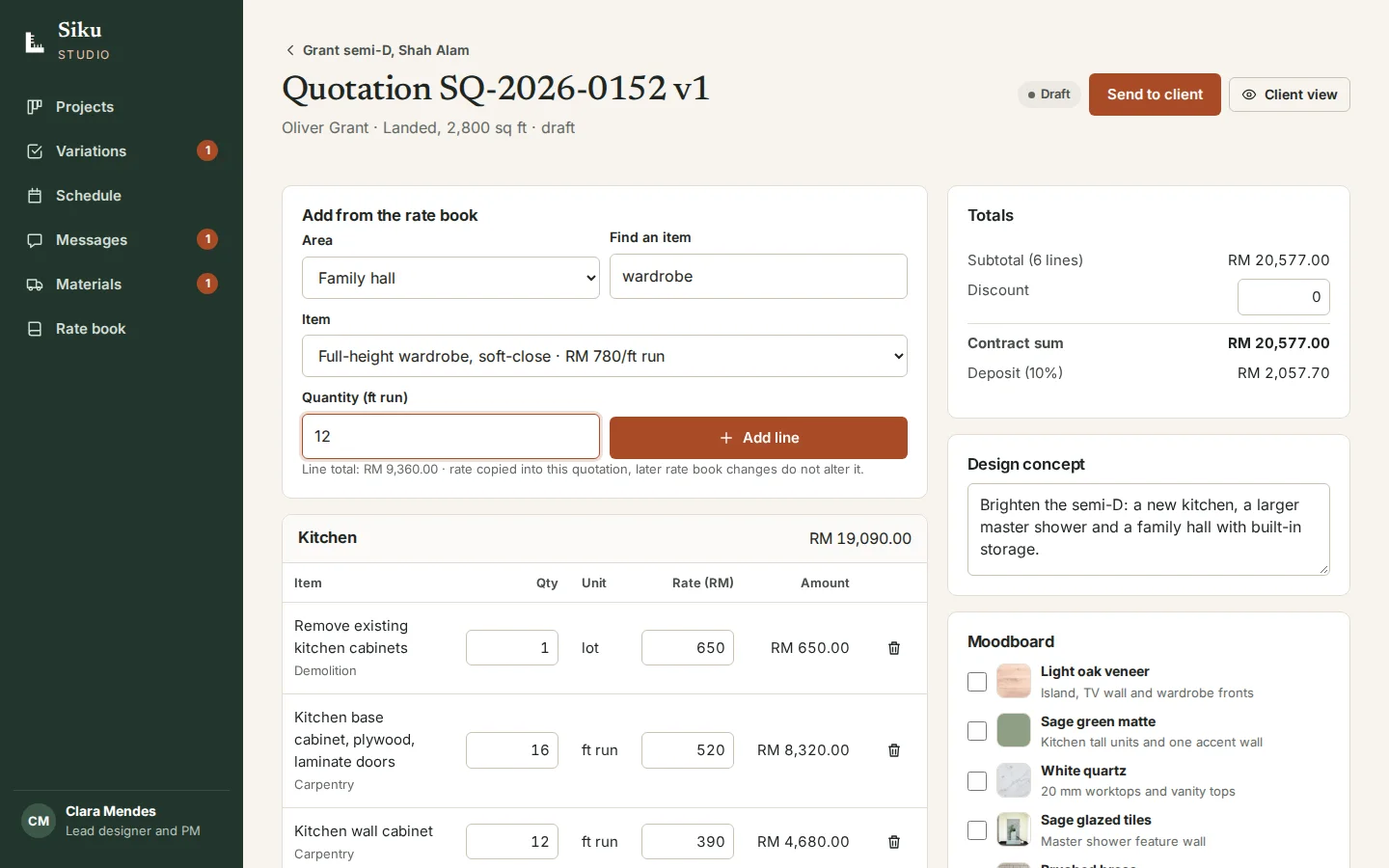Edit rate 520 for Kitchen base cabinet
Image resolution: width=1389 pixels, height=868 pixels.
688,750
